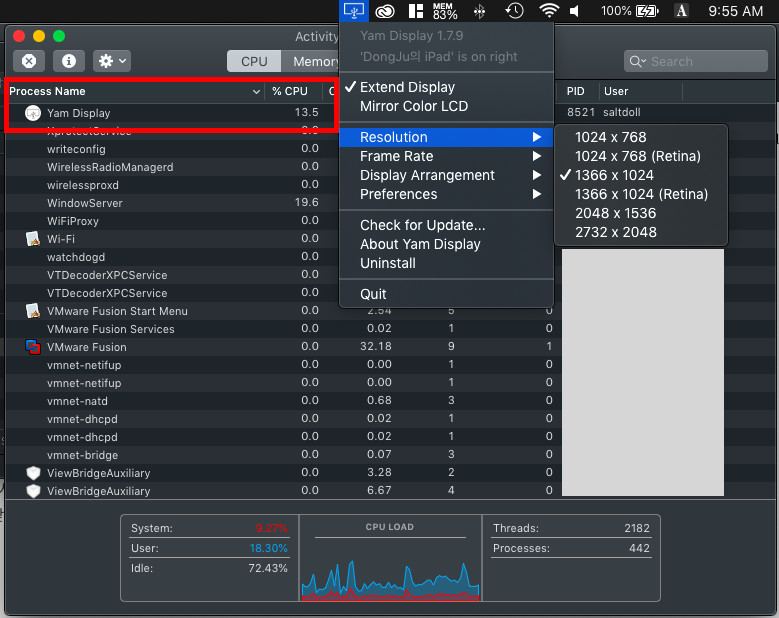Viewport: 779px width, 618px height.
Task: Click the User 18.30% value
Action: [268, 548]
